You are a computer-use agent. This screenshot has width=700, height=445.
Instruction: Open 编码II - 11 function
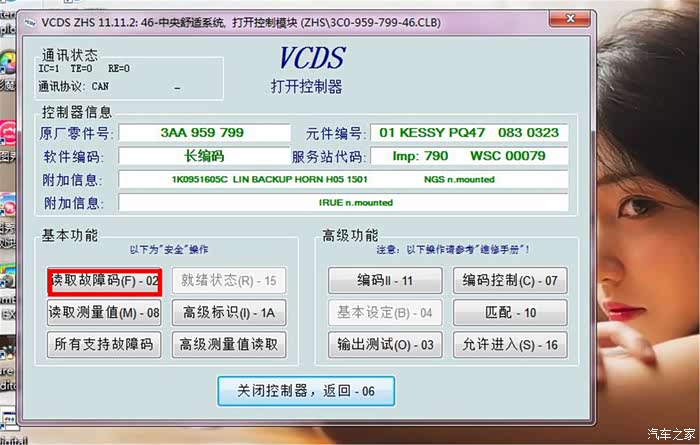point(385,281)
